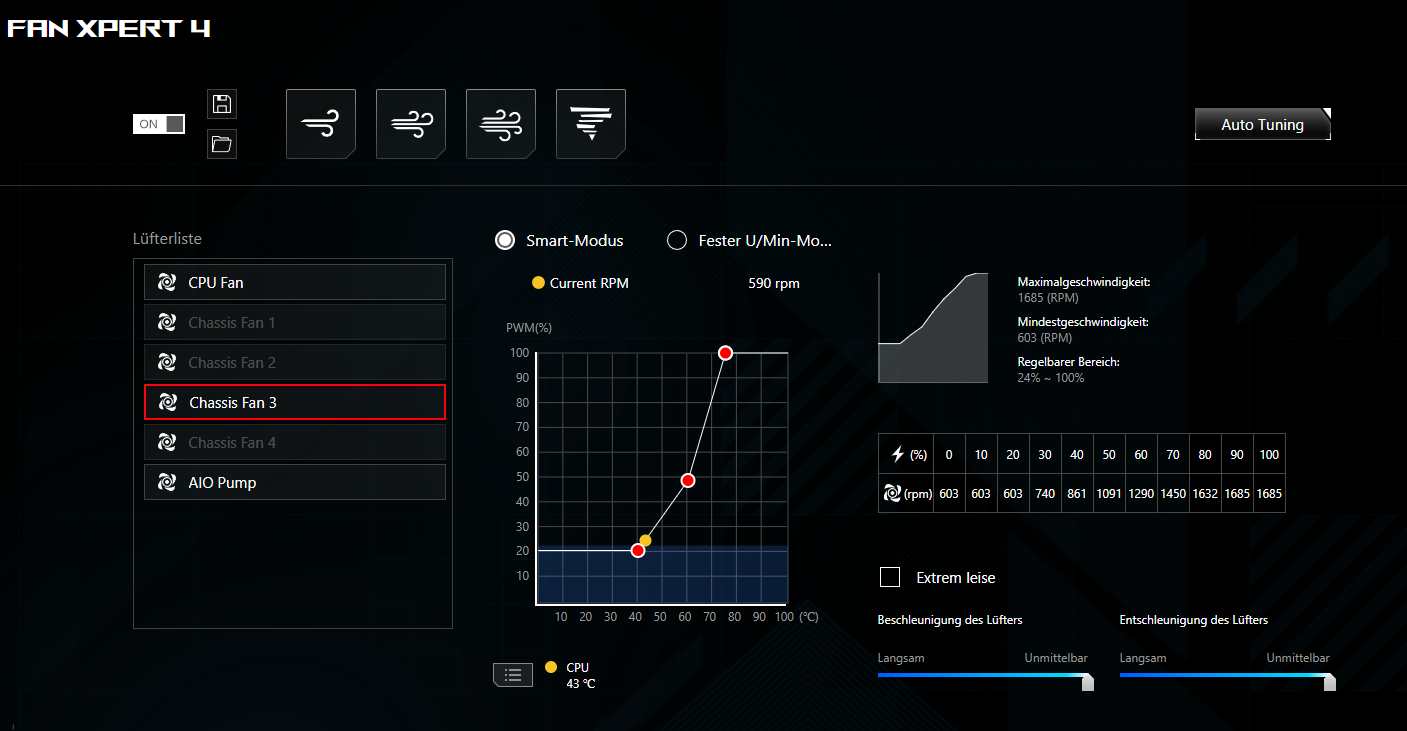Click the red curve point near 50% PWM
The image size is (1407, 731).
pyautogui.click(x=688, y=481)
